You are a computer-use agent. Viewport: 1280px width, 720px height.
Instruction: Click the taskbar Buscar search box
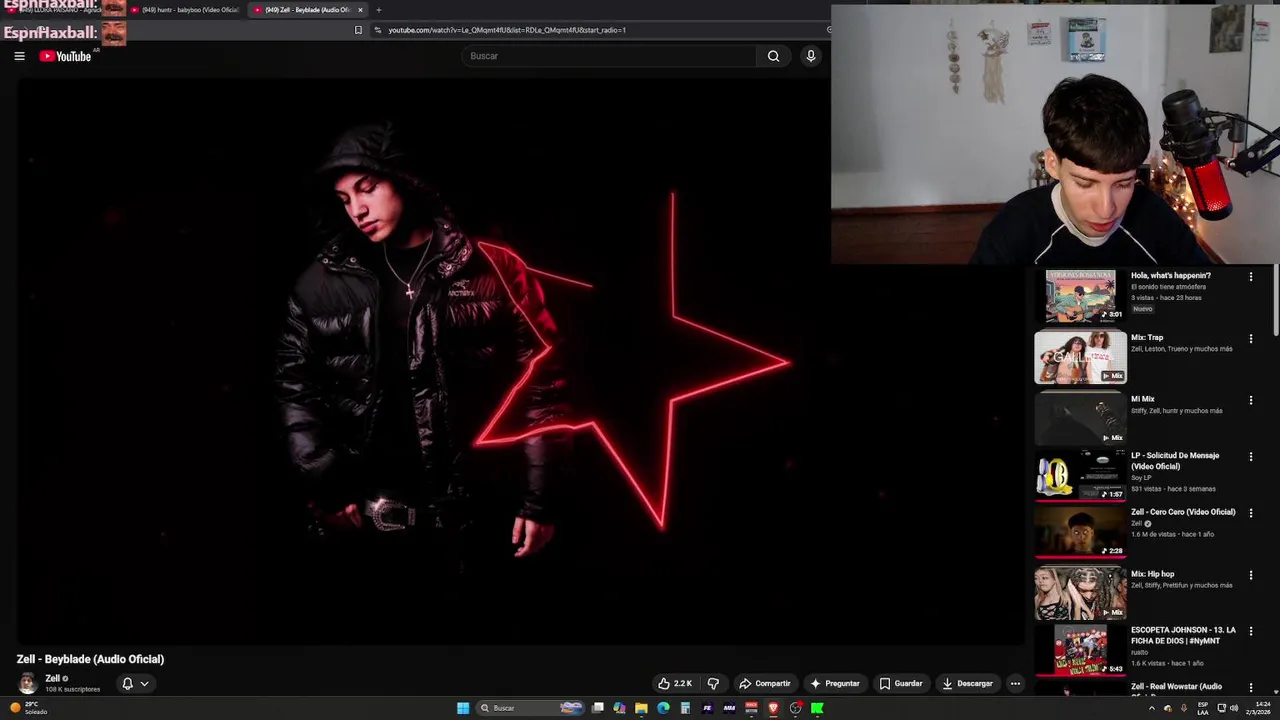530,708
